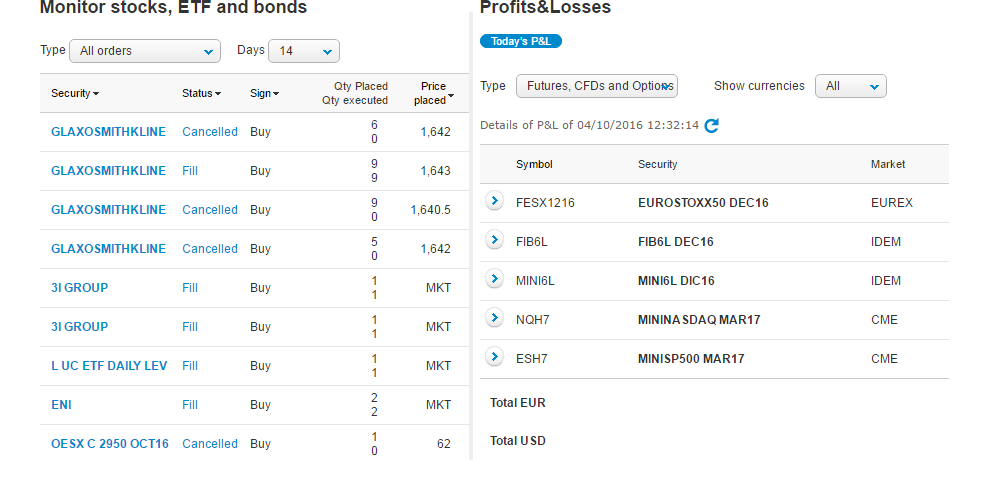Screen dimensions: 988x500
Task: Sort orders by Sign column
Action: (265, 93)
